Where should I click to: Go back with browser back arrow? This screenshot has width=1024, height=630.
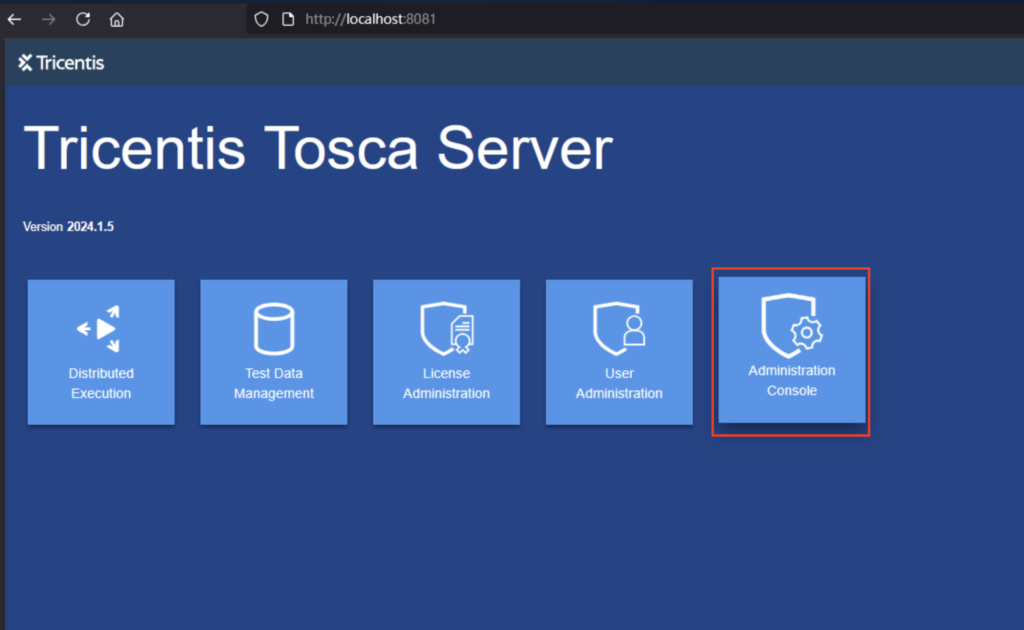click(14, 20)
